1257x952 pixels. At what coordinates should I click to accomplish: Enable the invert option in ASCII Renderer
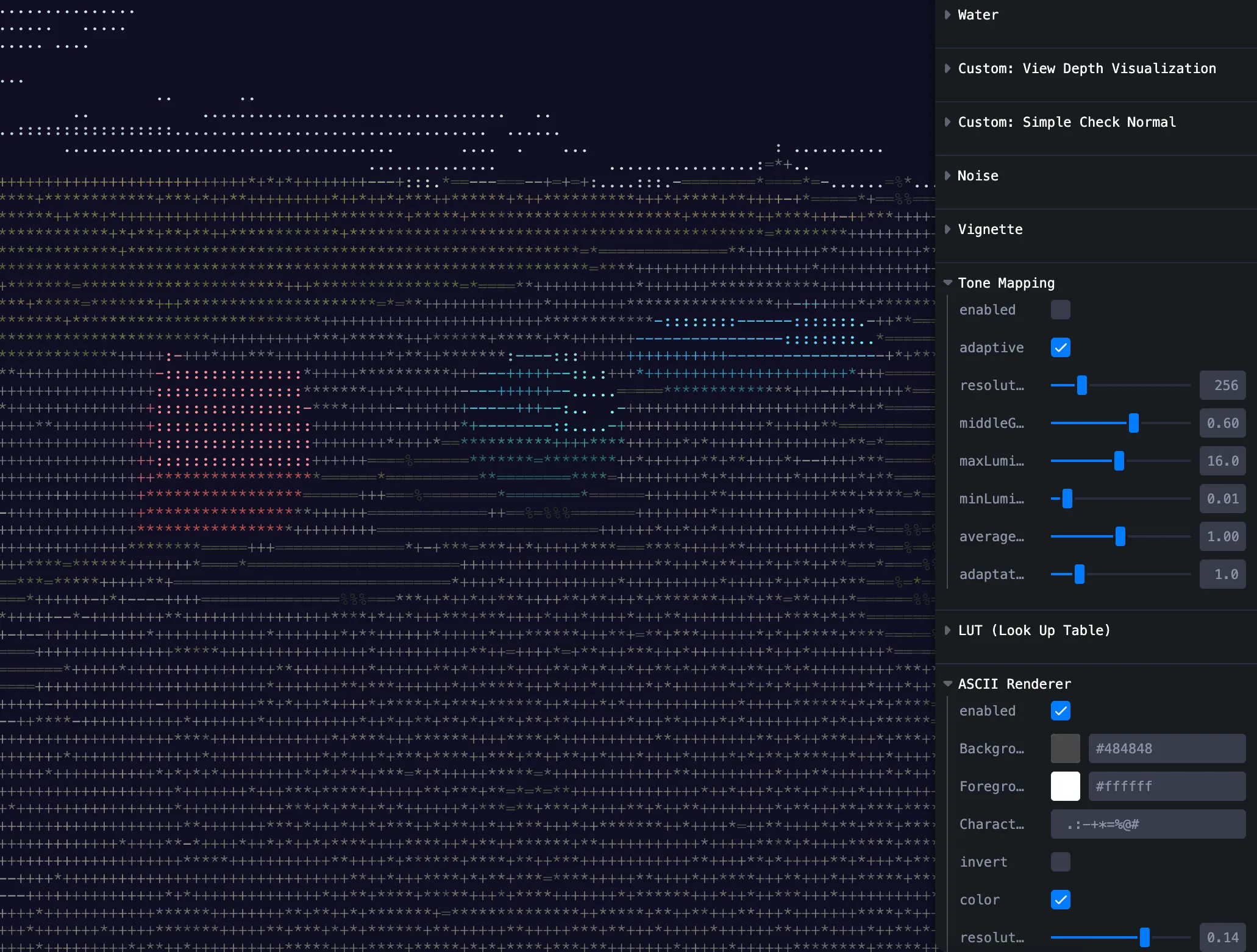(1061, 862)
